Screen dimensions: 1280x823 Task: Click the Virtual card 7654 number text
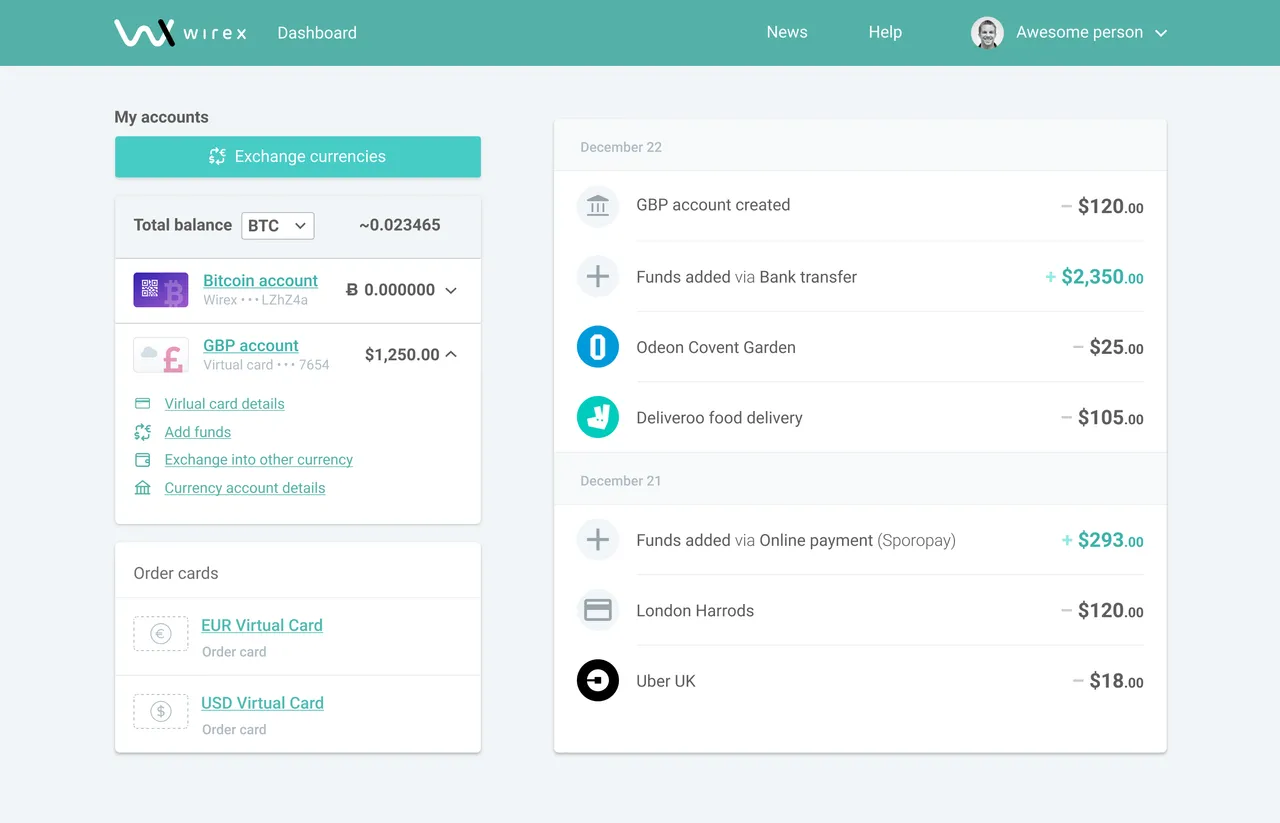(266, 365)
